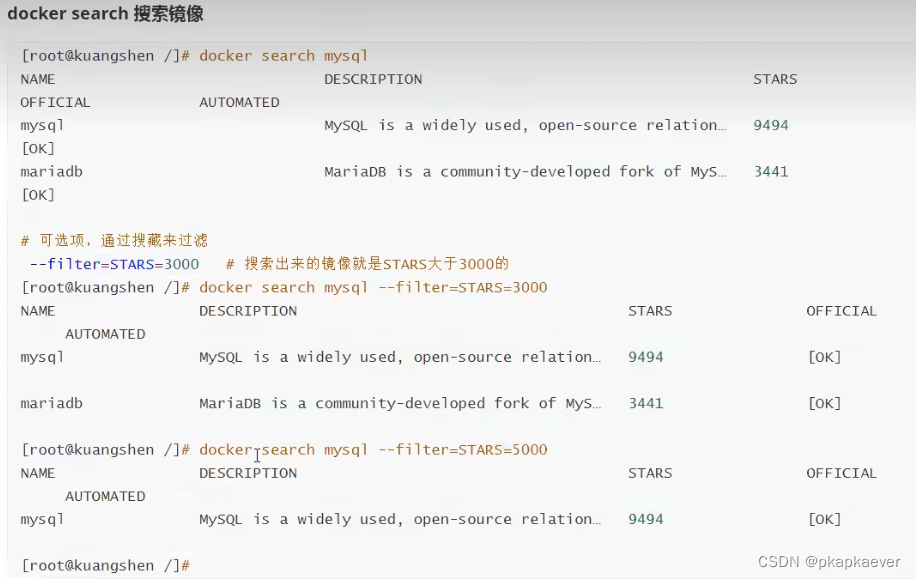Click MariaDB description in STARS=3000 table
This screenshot has height=579, width=916.
click(x=400, y=404)
